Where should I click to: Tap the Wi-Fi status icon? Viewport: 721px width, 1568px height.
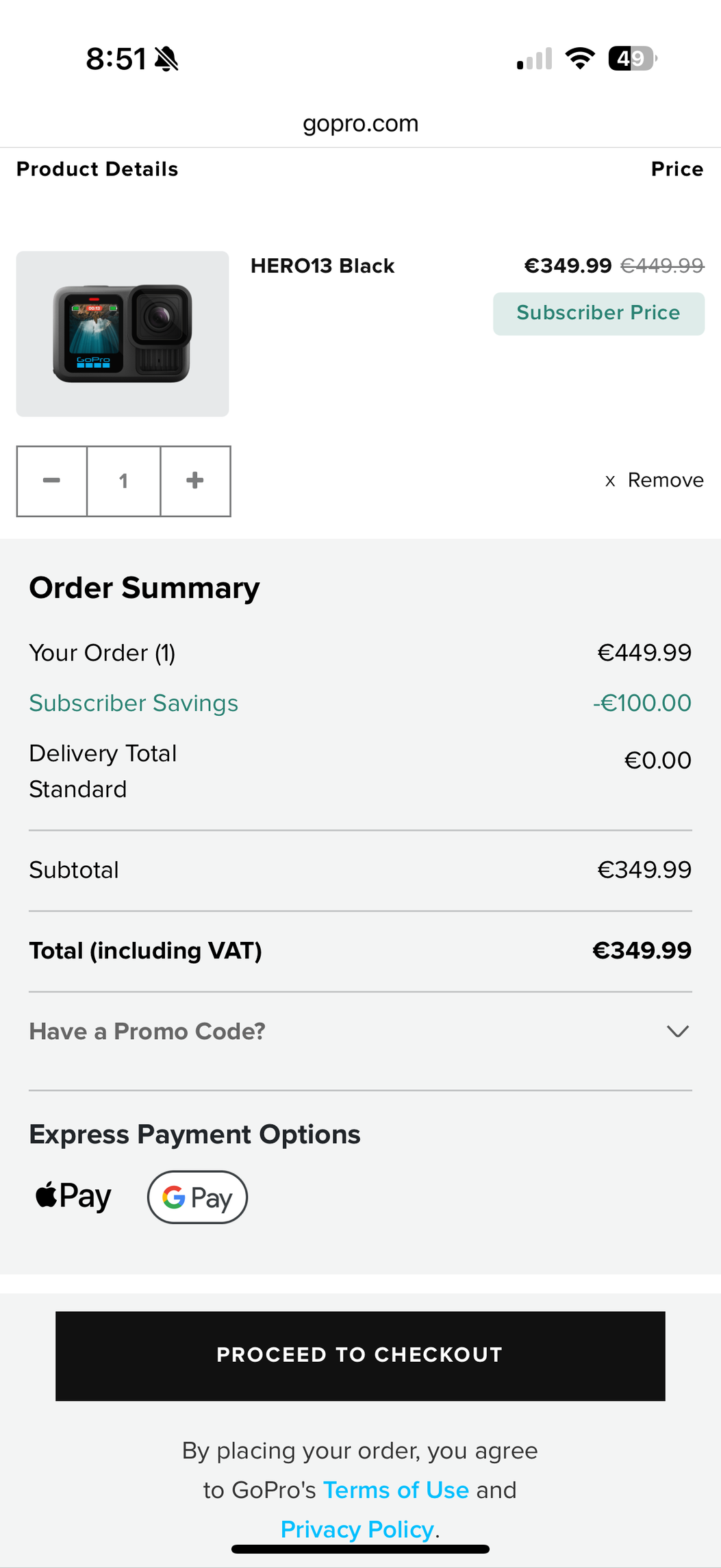click(x=580, y=58)
